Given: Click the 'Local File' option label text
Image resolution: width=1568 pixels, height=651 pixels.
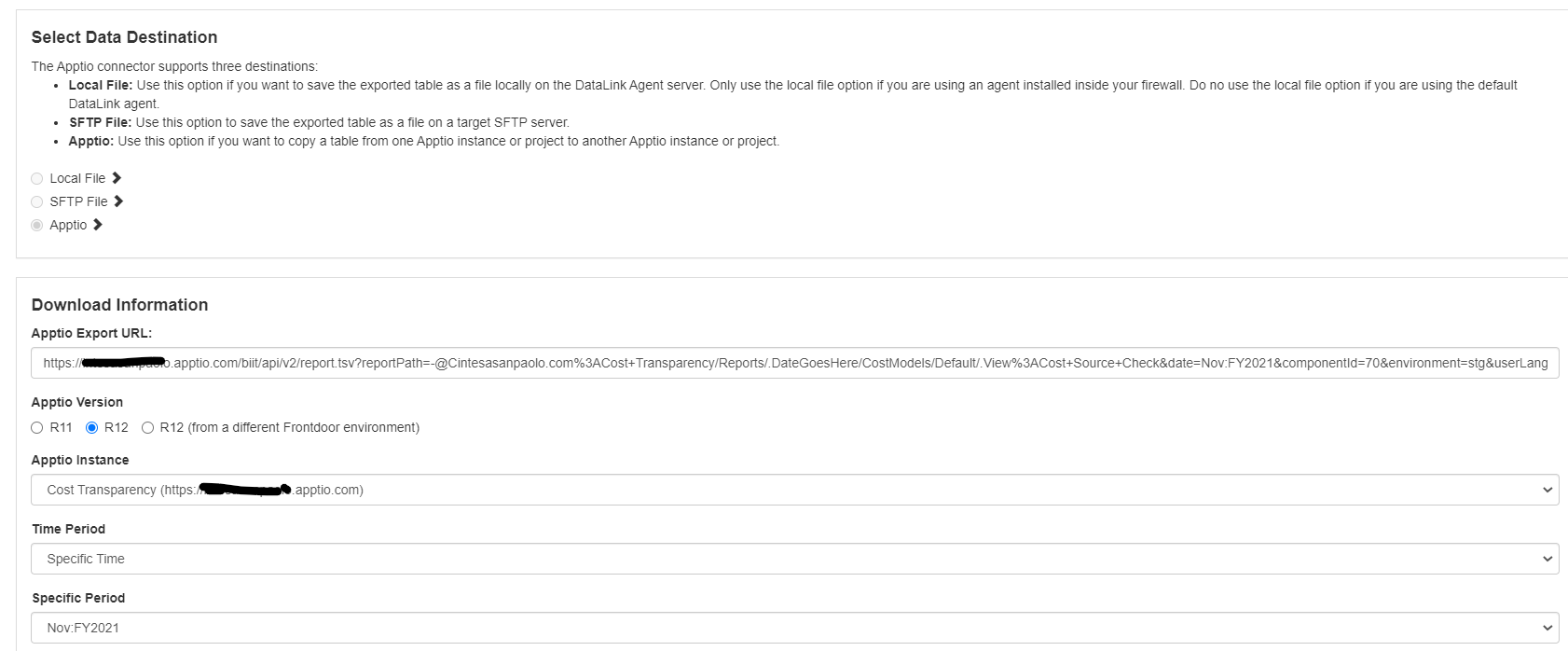Looking at the screenshot, I should [77, 179].
